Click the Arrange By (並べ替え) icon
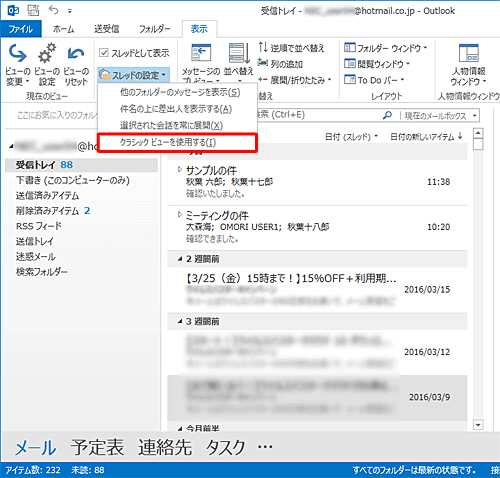 [239, 53]
